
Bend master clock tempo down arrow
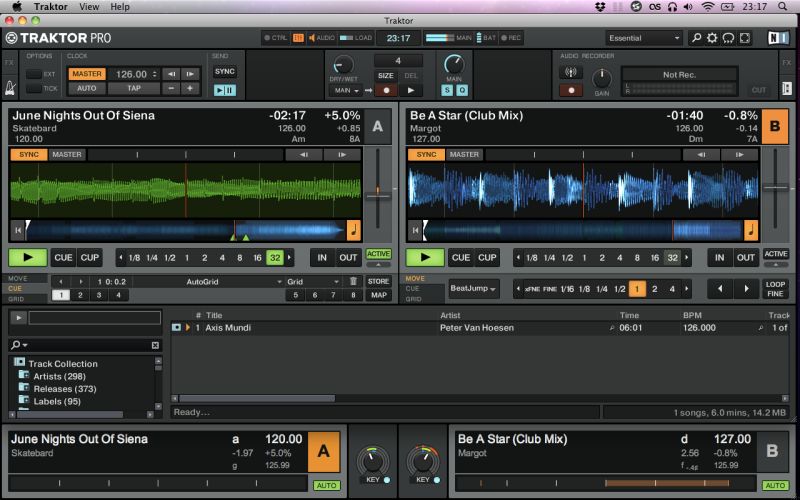pyautogui.click(x=171, y=74)
